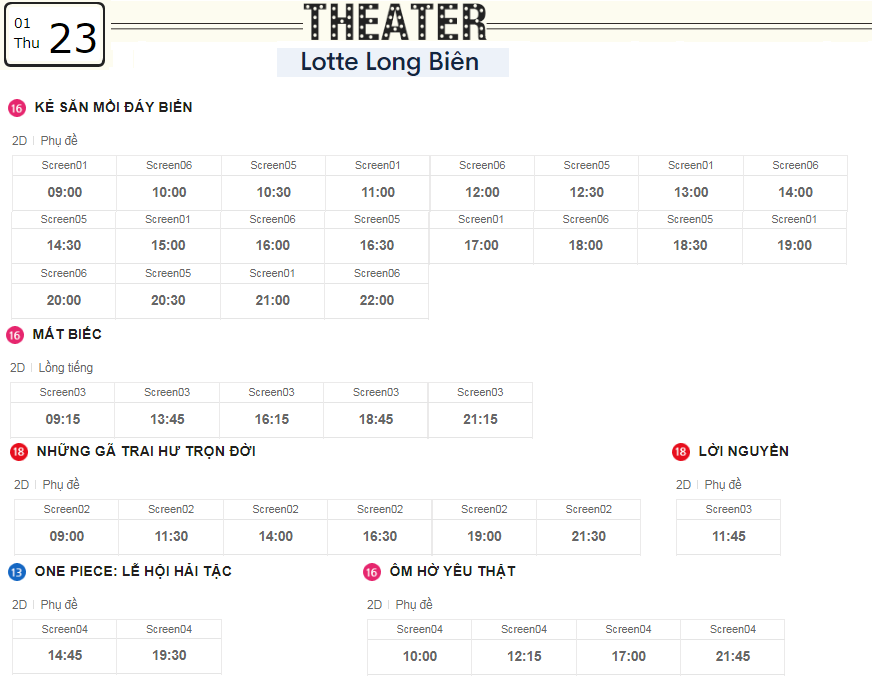Select One Piece 19:30 Screen04 showtime
The image size is (872, 694).
tap(169, 647)
